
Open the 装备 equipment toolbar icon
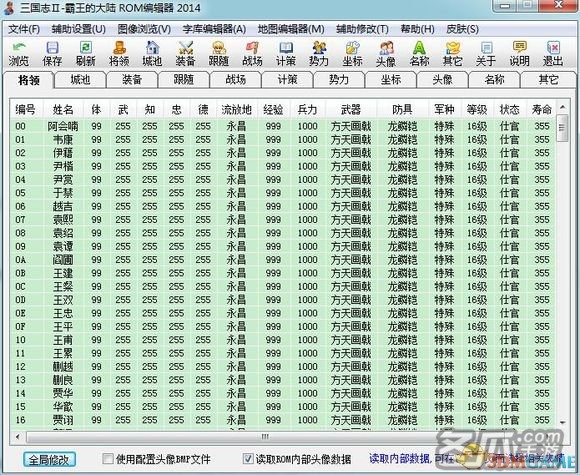click(x=186, y=54)
